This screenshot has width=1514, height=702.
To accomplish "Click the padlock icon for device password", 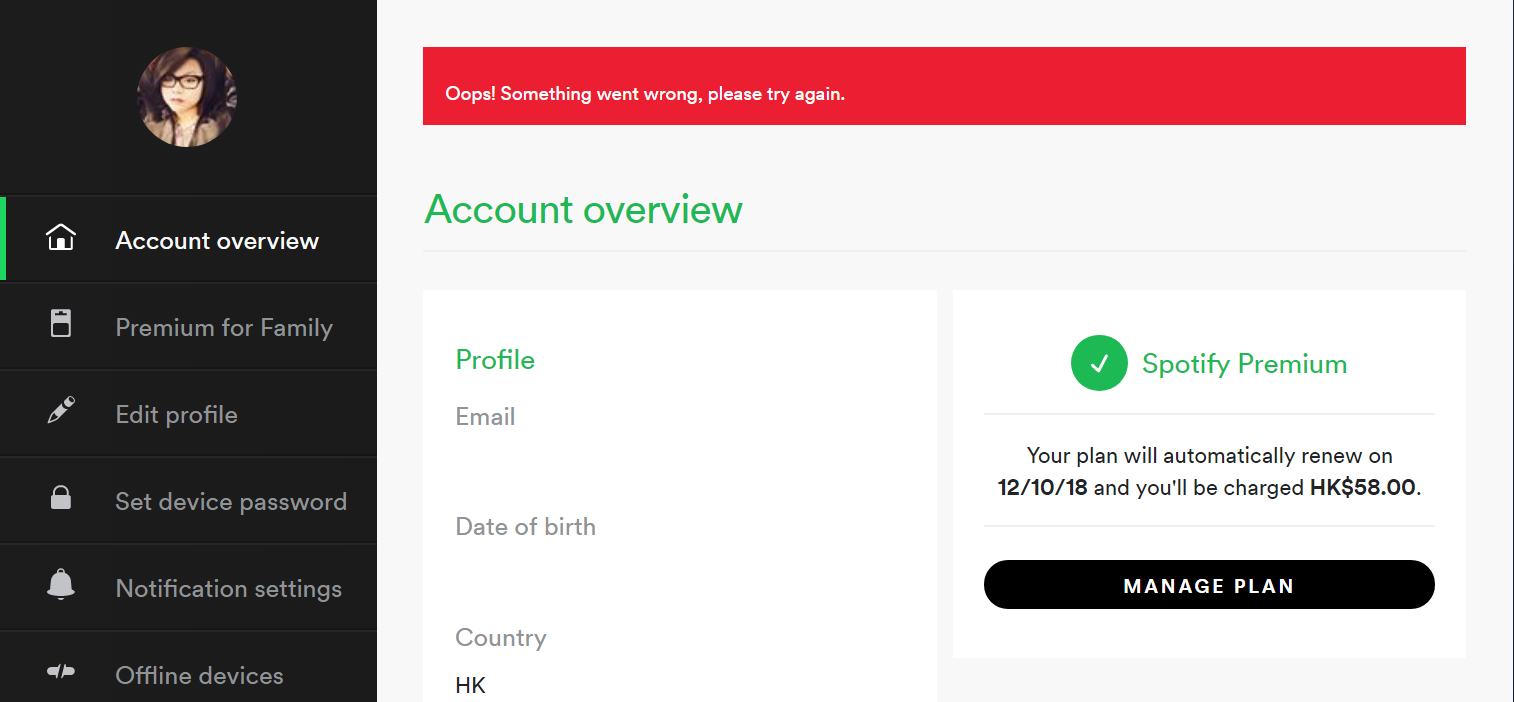I will tap(61, 497).
